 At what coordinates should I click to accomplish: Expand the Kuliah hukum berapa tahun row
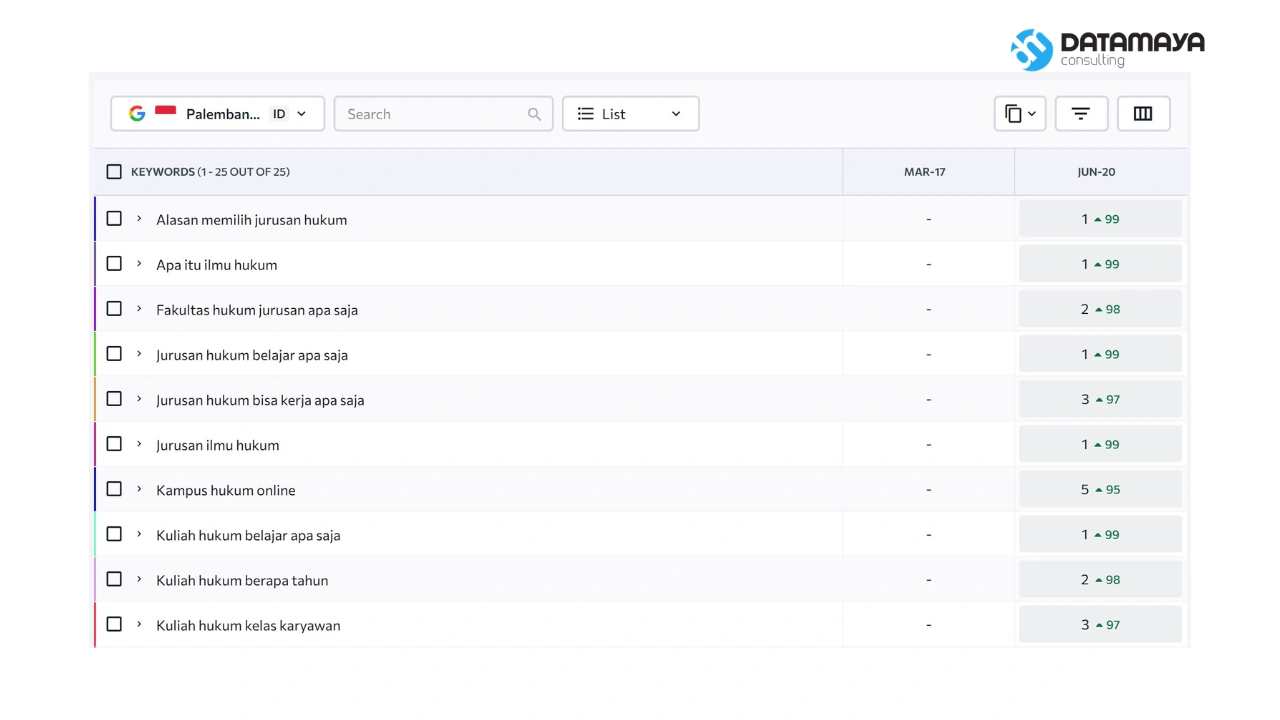(139, 579)
